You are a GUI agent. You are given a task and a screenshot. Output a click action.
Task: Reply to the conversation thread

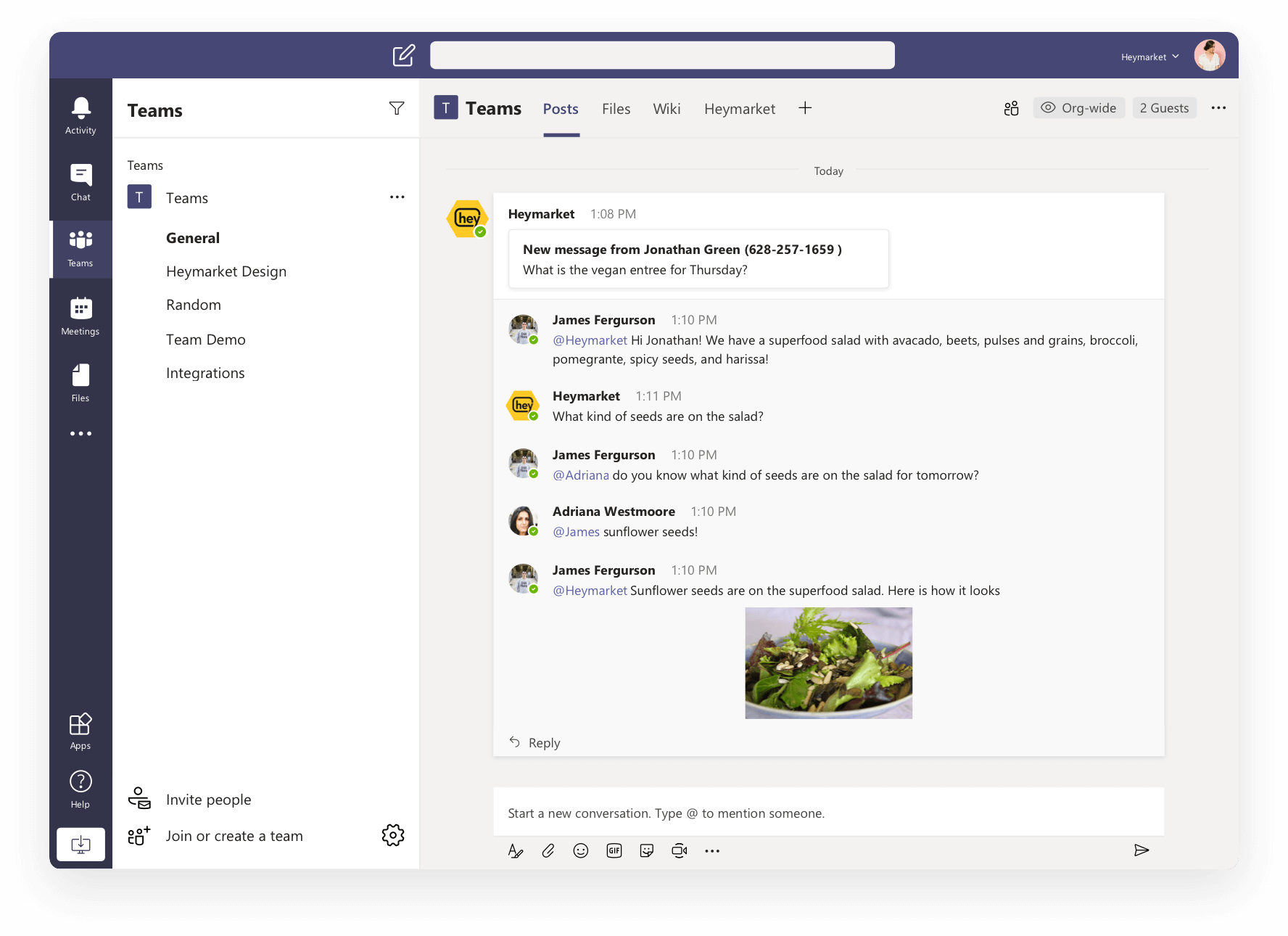(535, 742)
